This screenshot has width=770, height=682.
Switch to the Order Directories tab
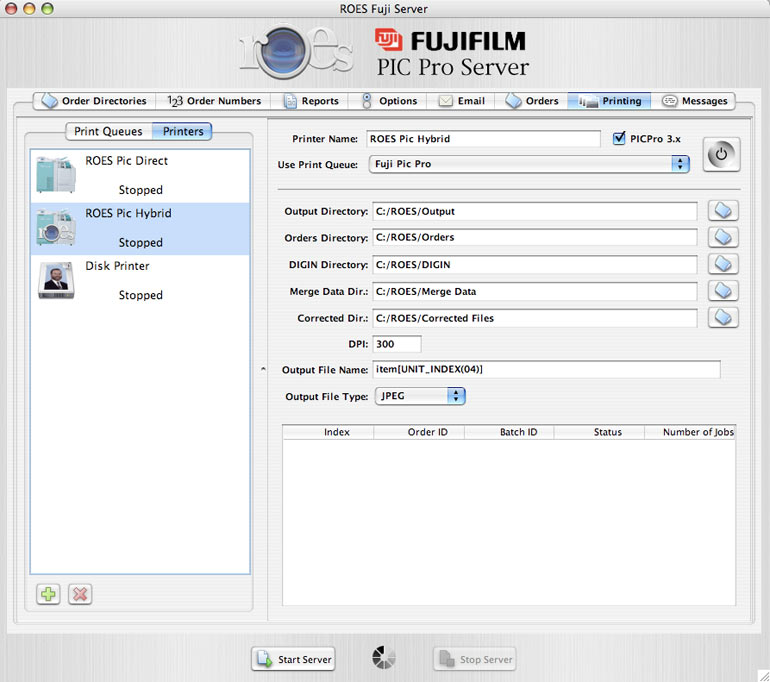coord(94,101)
